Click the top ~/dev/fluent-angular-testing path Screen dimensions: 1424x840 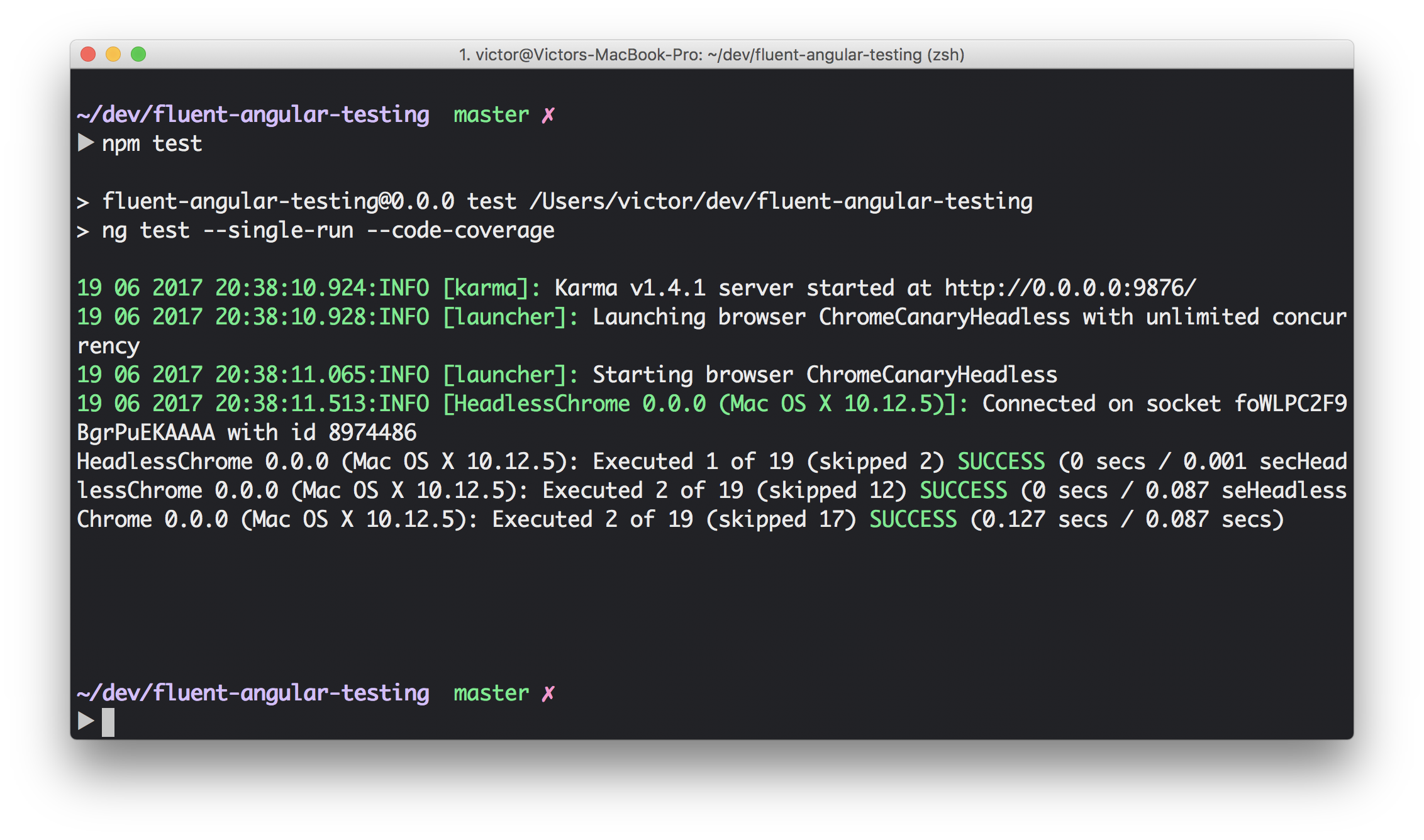253,115
